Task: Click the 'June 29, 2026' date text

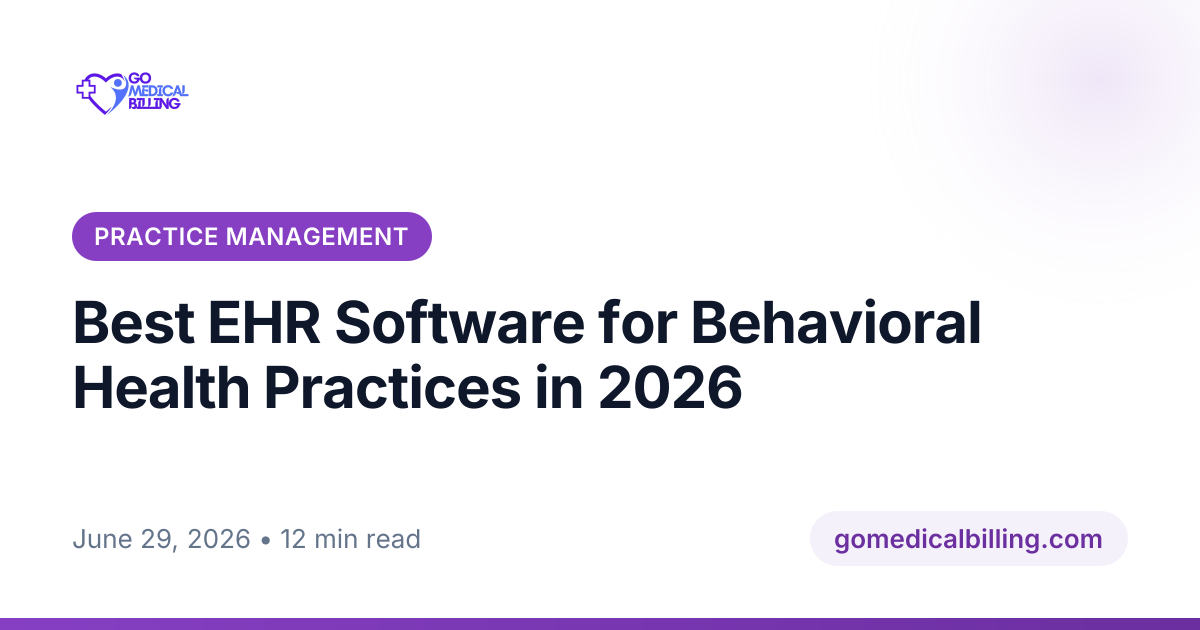Action: 161,540
